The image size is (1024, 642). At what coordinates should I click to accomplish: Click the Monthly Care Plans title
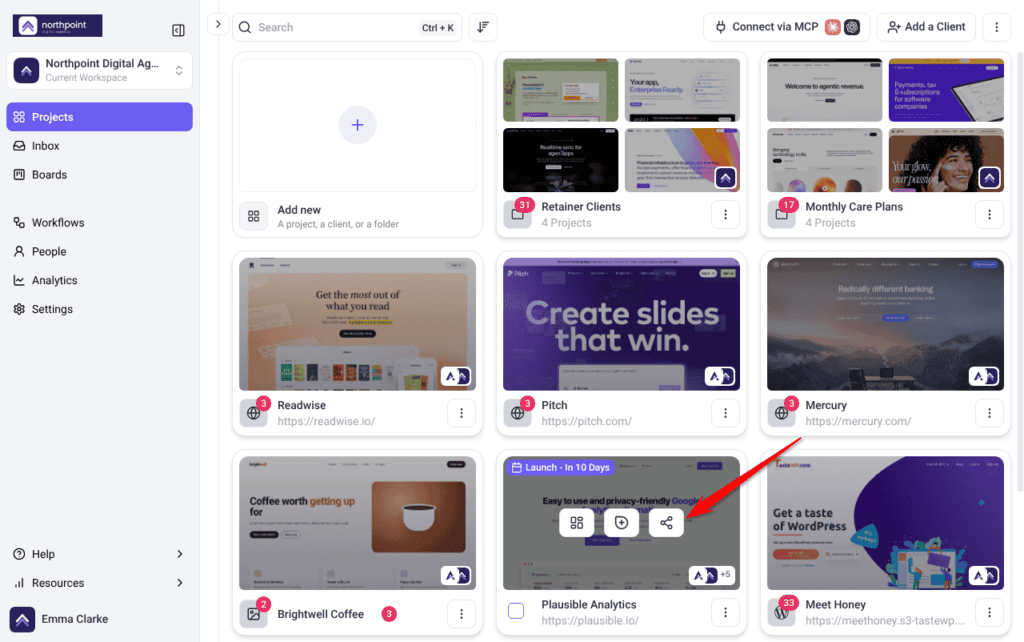854,206
